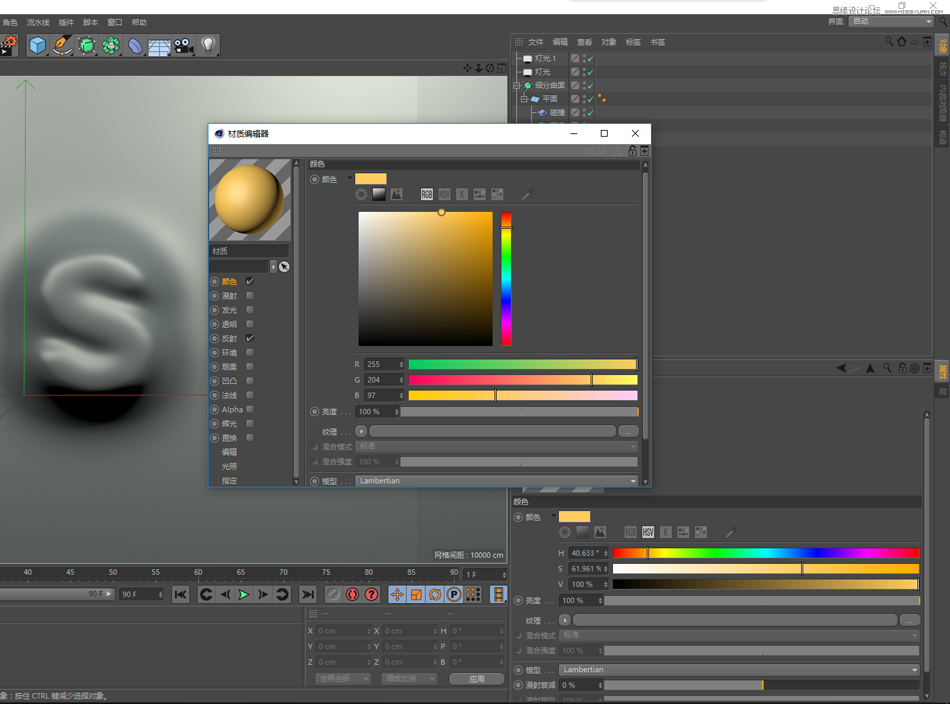
Task: Click the subdivision surface generator icon
Action: tap(87, 45)
